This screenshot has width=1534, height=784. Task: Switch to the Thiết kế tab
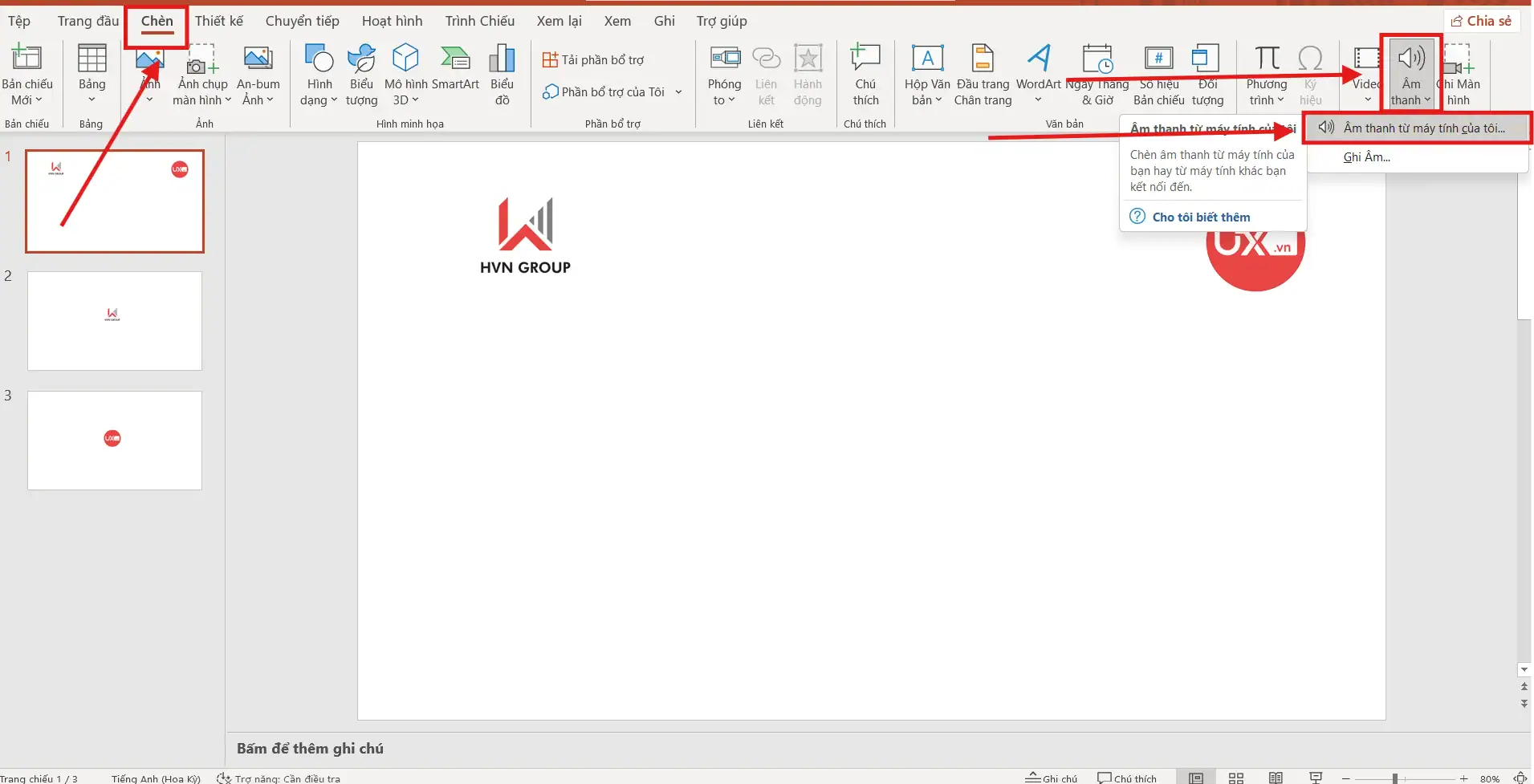click(218, 21)
